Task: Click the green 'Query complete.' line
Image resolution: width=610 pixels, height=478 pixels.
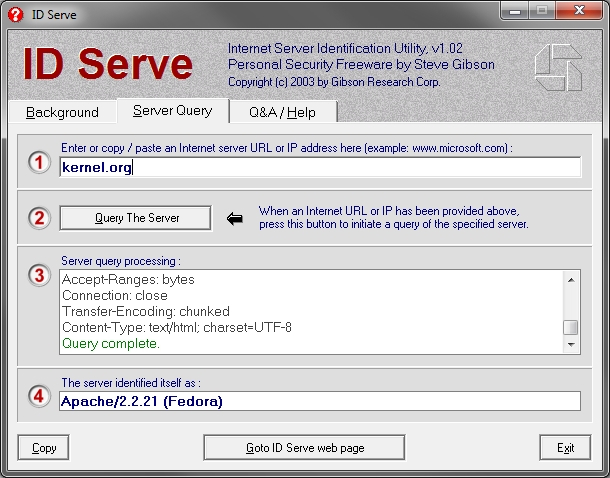Action: pyautogui.click(x=111, y=343)
